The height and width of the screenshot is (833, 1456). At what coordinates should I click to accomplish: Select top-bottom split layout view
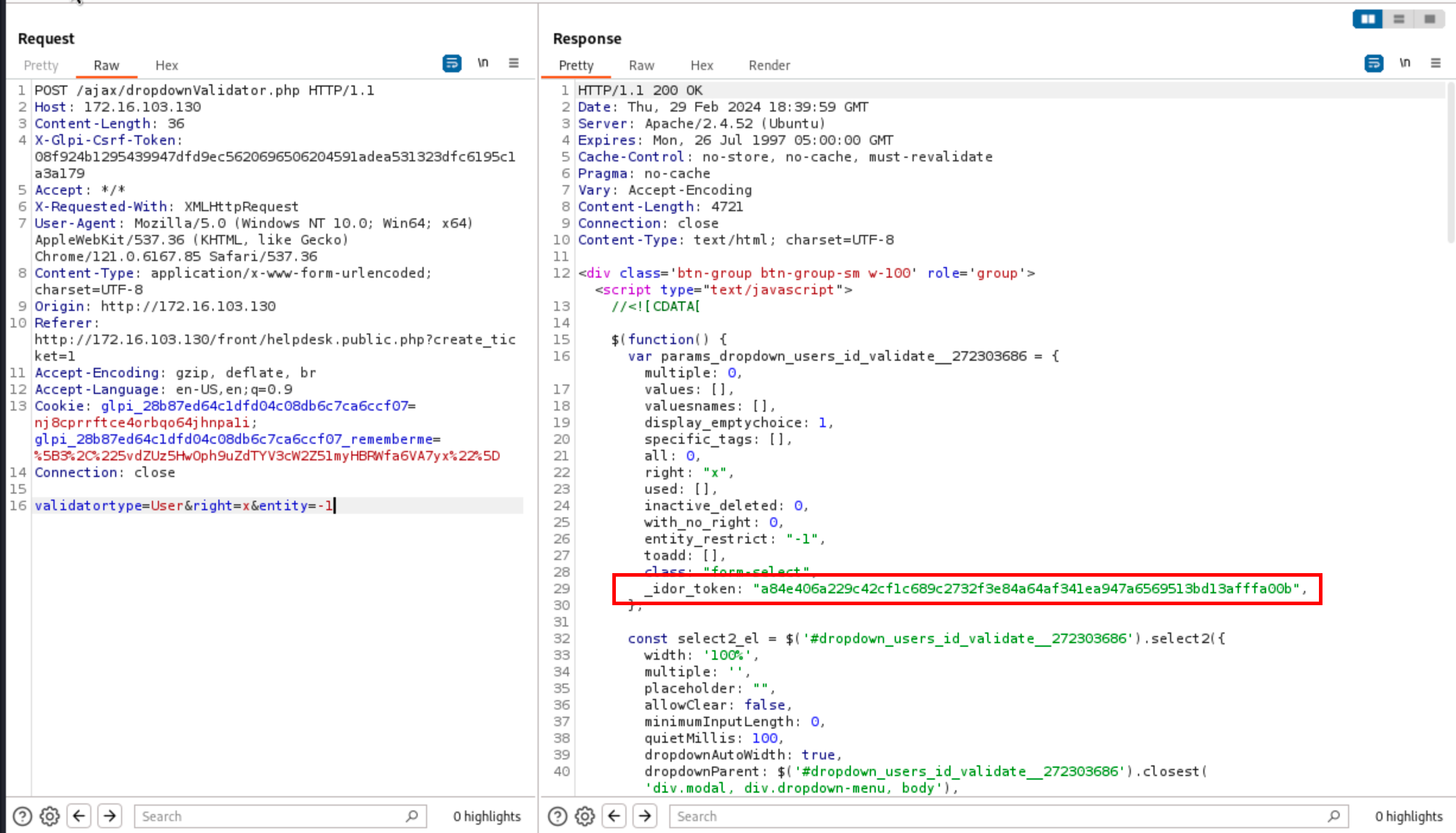(1399, 19)
